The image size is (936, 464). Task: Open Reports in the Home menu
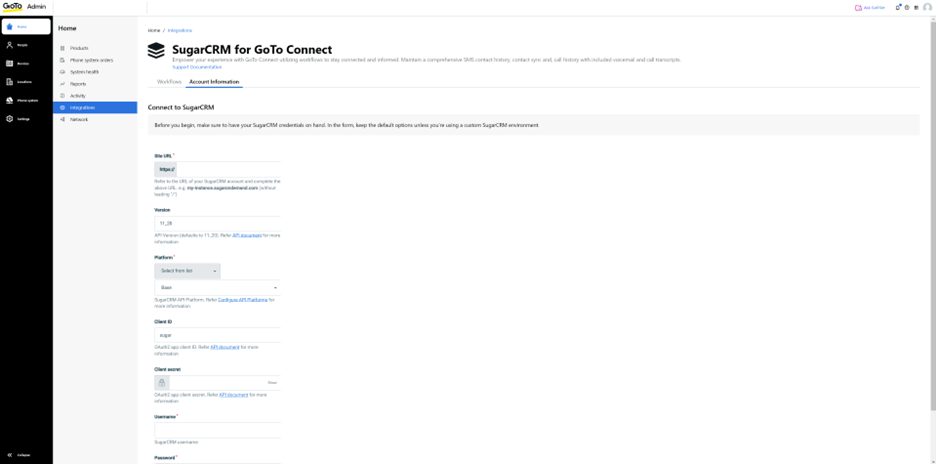(x=78, y=84)
